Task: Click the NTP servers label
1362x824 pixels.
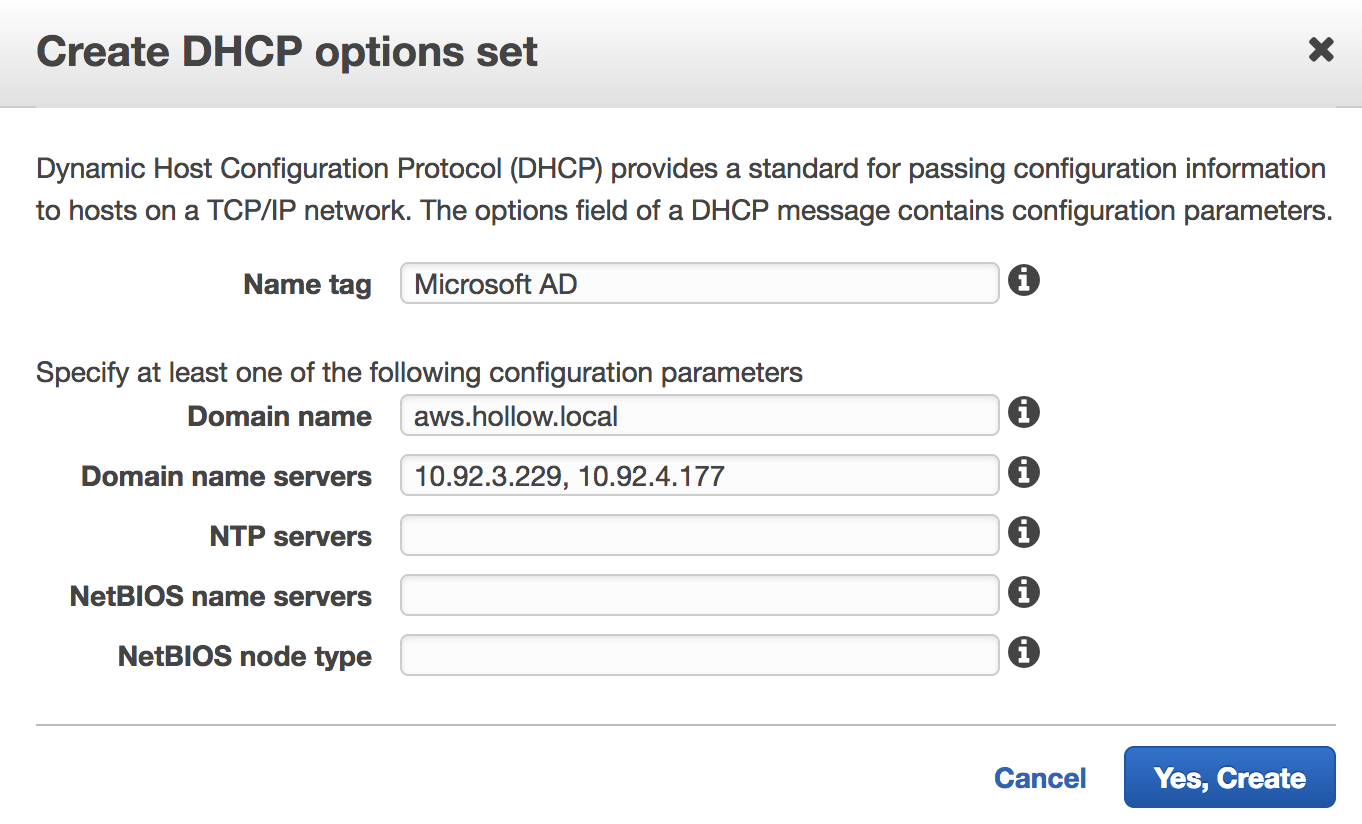Action: pos(290,536)
